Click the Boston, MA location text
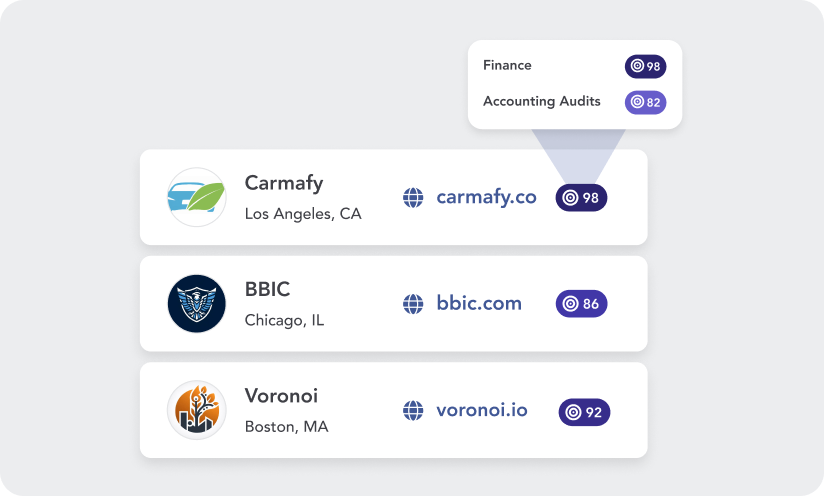Screen dimensions: 824x496 (286, 427)
